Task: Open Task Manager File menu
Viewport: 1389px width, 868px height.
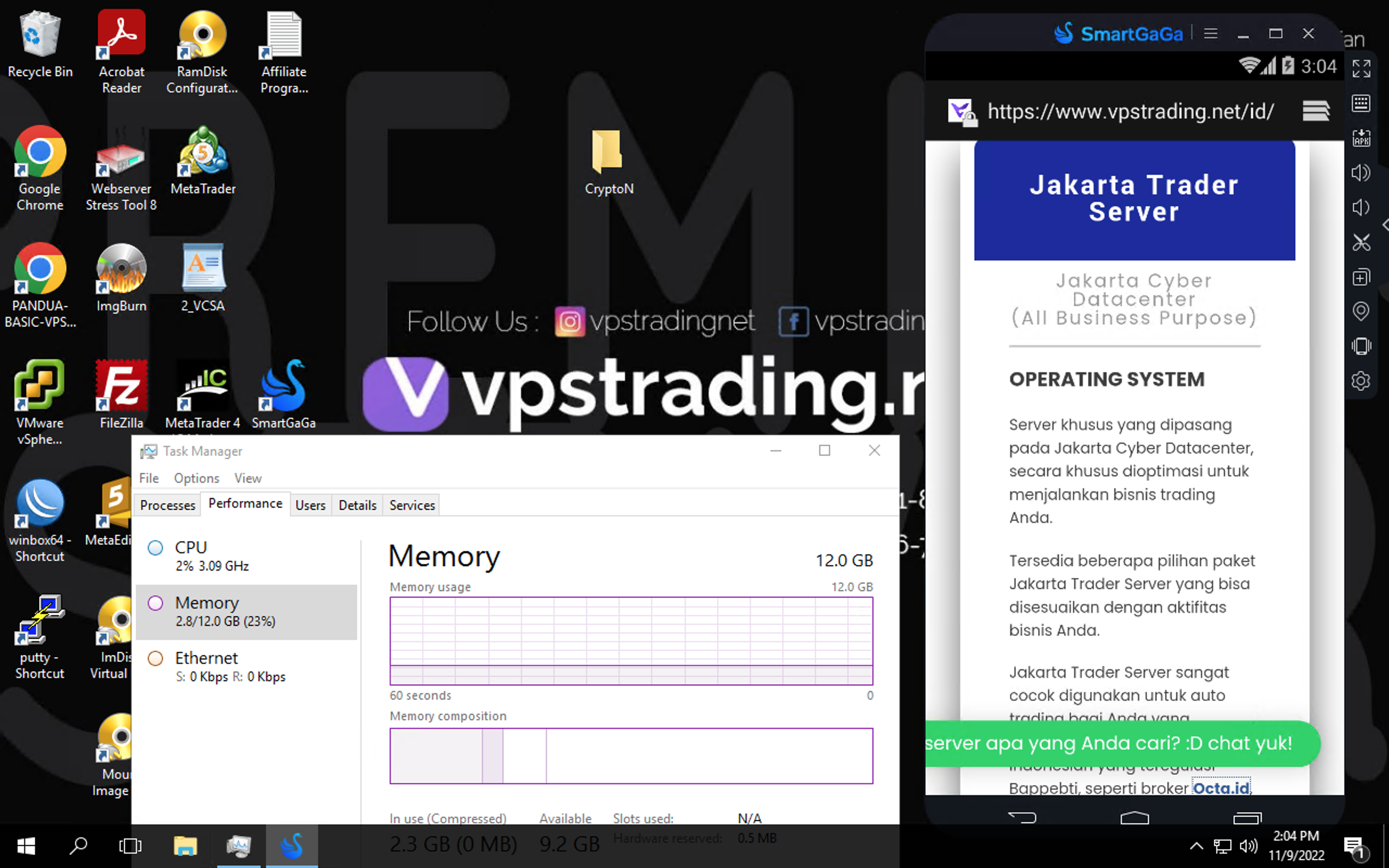Action: coord(149,478)
